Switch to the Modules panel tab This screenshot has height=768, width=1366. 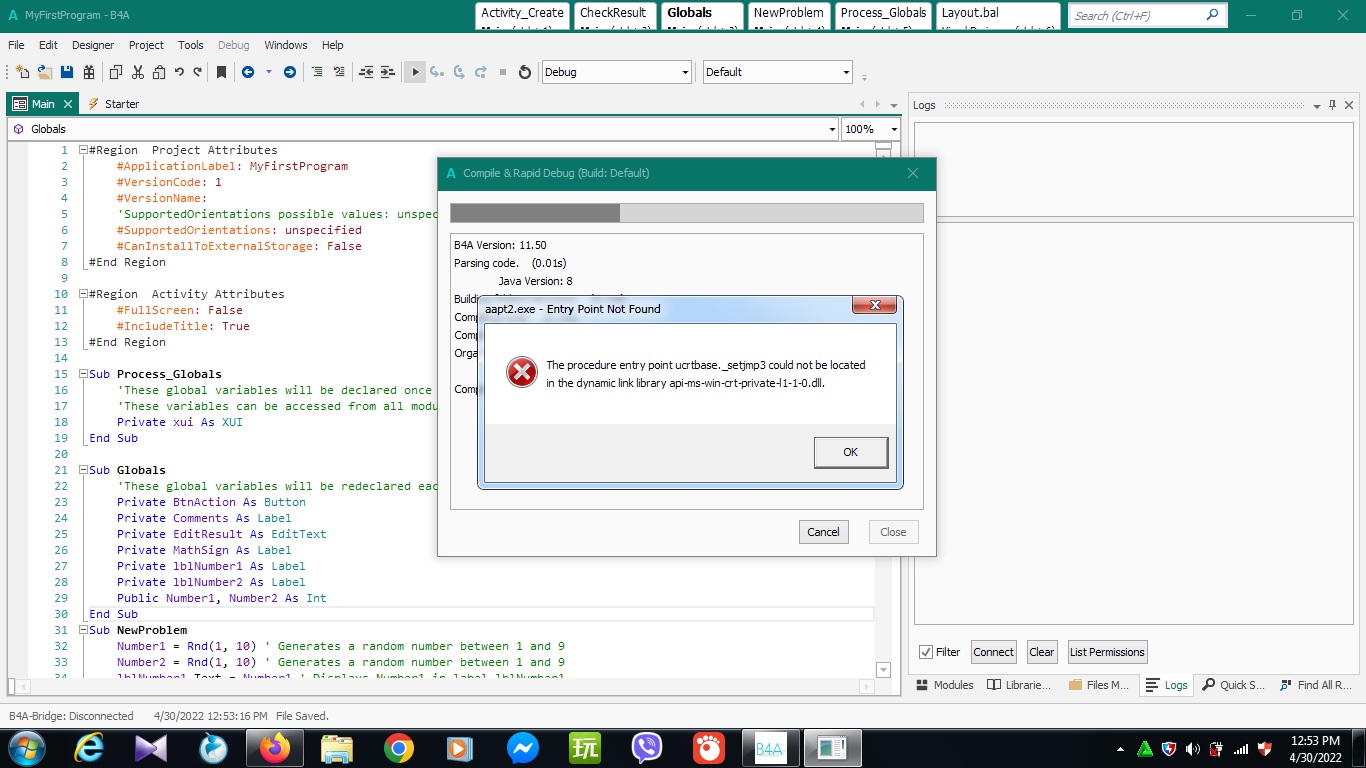(945, 685)
